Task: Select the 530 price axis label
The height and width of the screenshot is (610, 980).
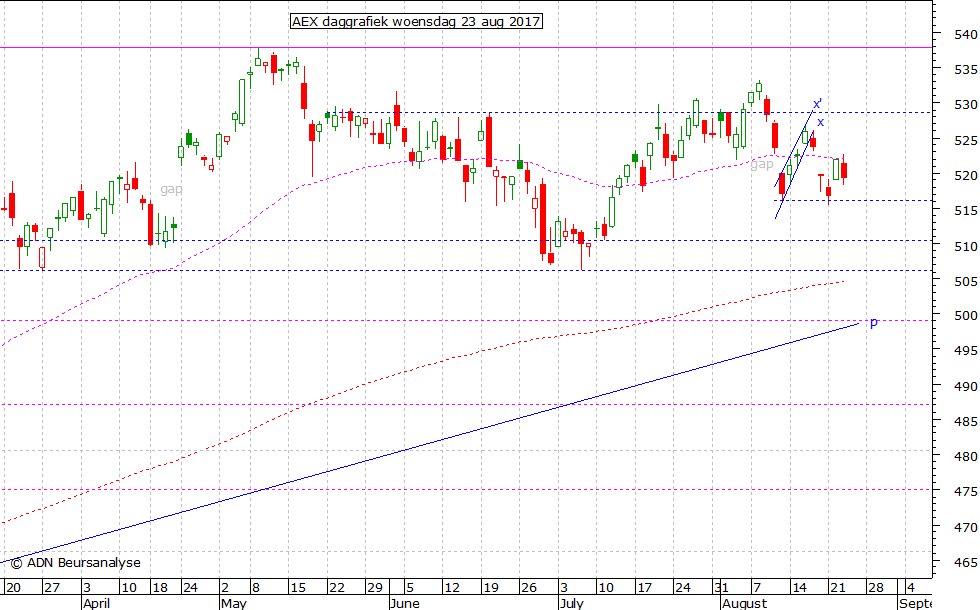Action: coord(966,105)
